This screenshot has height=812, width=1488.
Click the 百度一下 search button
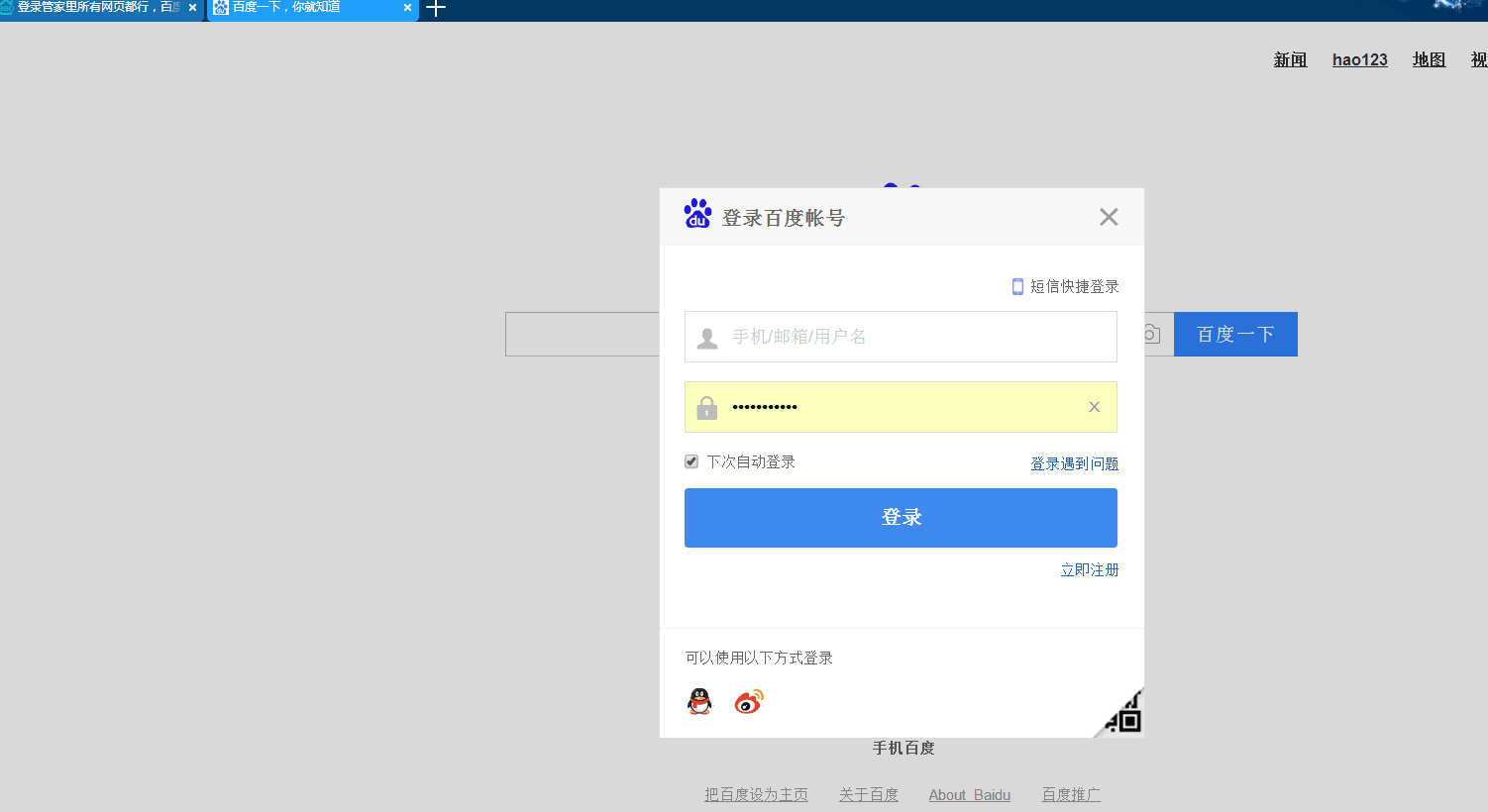tap(1234, 334)
